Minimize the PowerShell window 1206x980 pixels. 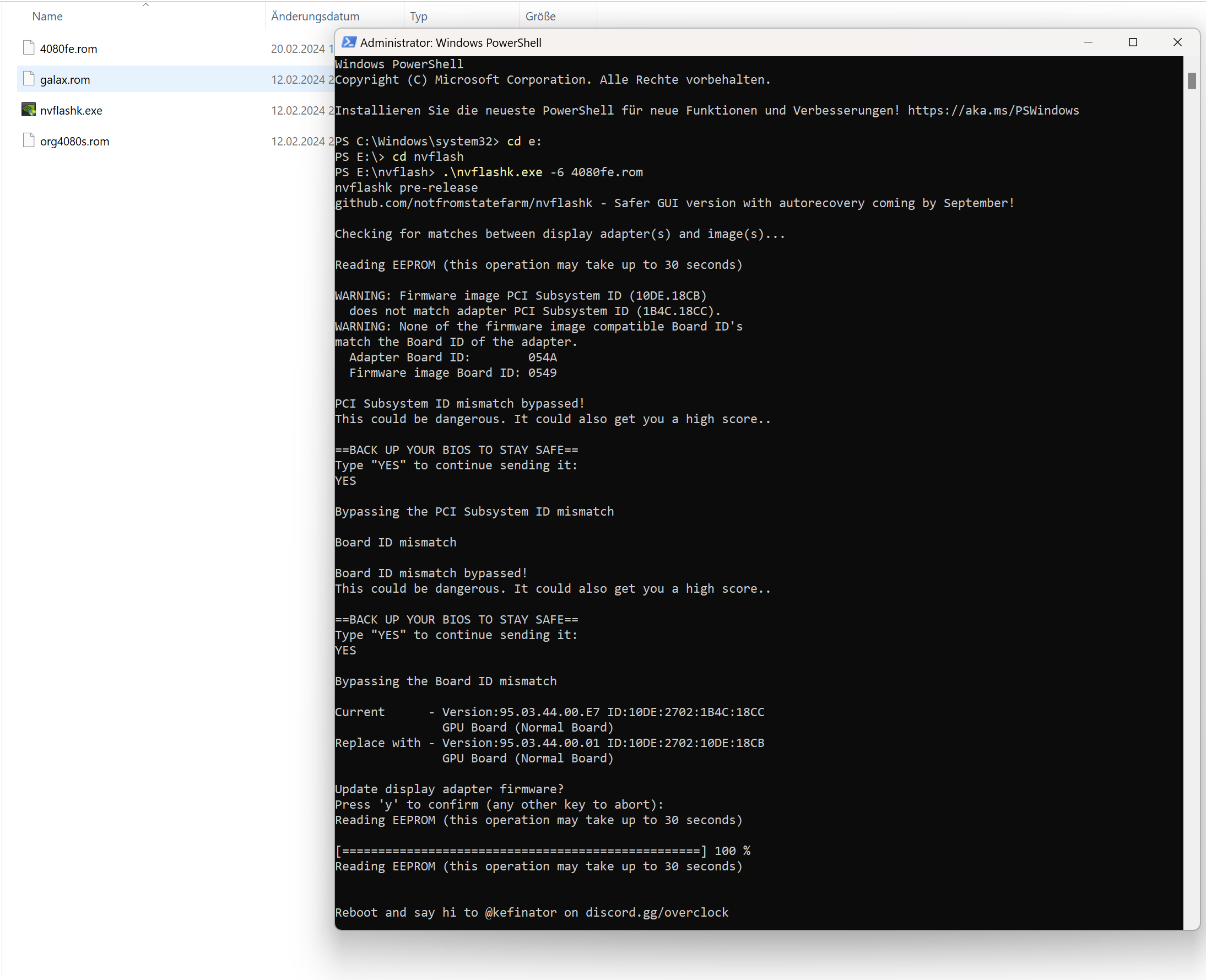(x=1088, y=42)
